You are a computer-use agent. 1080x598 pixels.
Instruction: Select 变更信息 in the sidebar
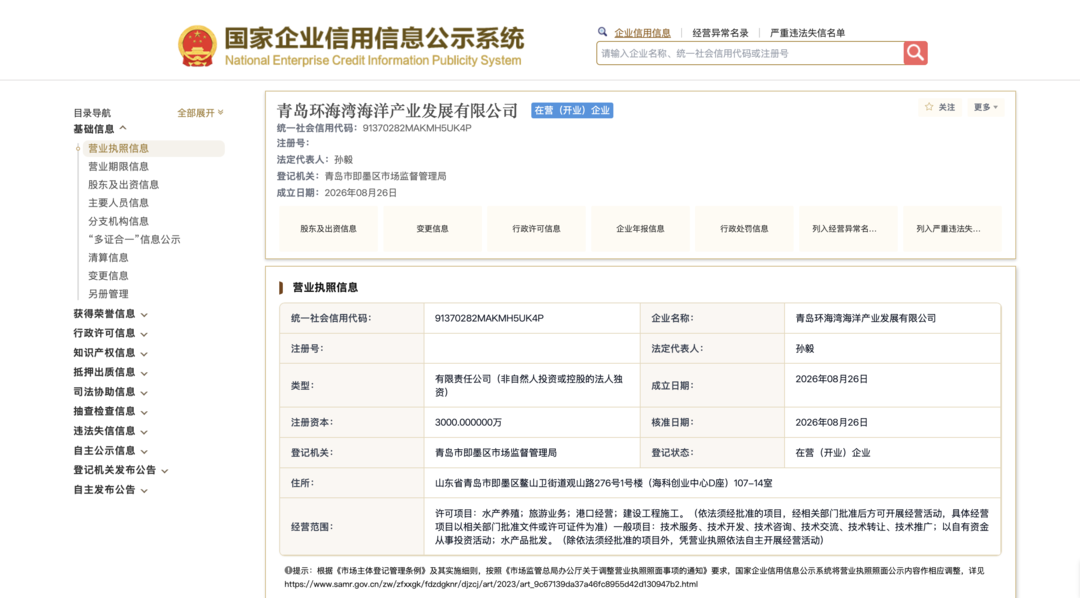coord(108,276)
